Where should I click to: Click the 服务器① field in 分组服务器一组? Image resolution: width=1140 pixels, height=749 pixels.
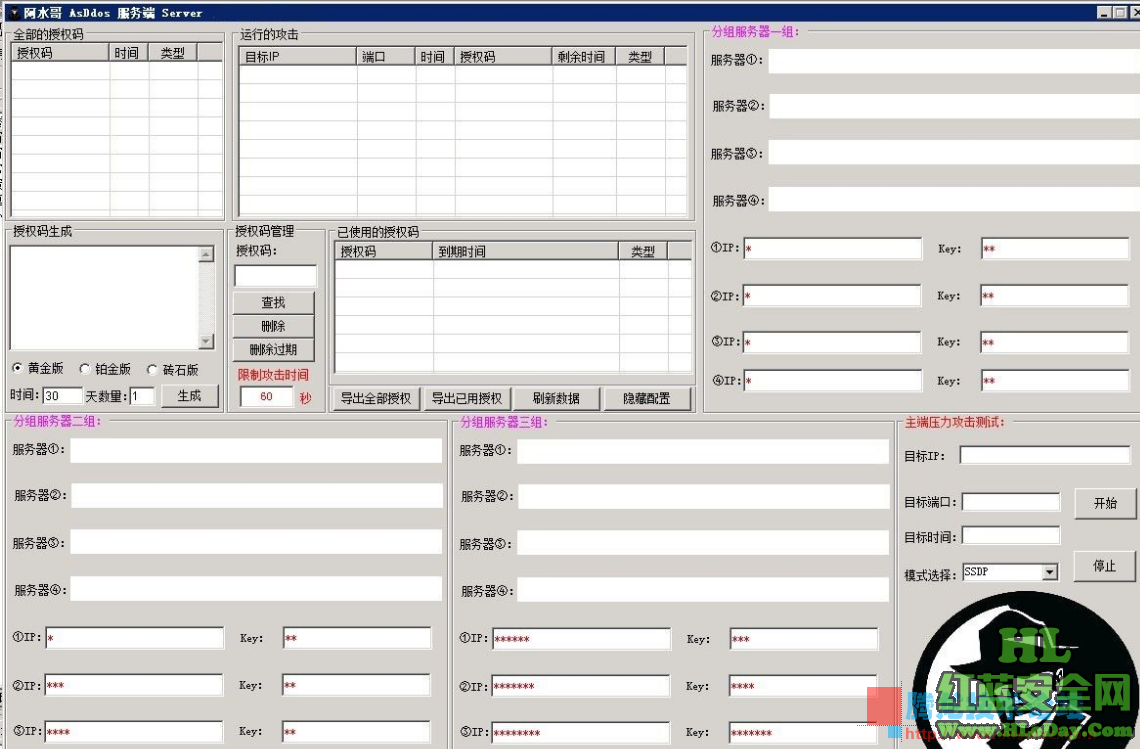954,61
